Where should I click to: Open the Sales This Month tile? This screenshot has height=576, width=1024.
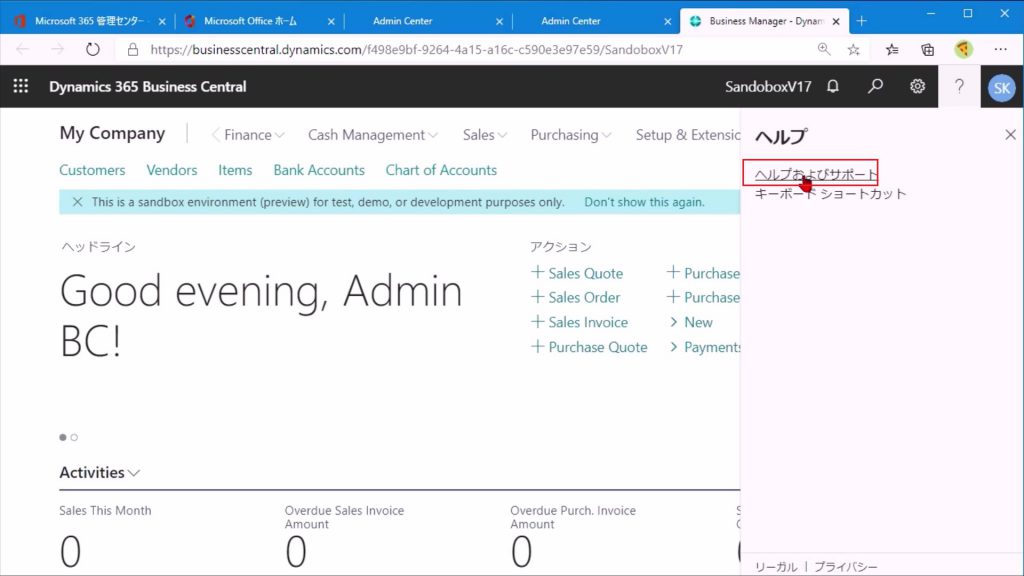point(105,537)
